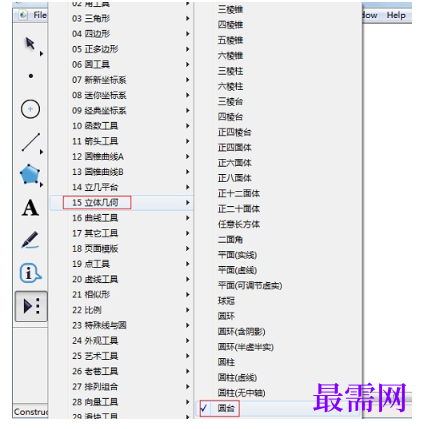Select the Compass circle tool

30,109
